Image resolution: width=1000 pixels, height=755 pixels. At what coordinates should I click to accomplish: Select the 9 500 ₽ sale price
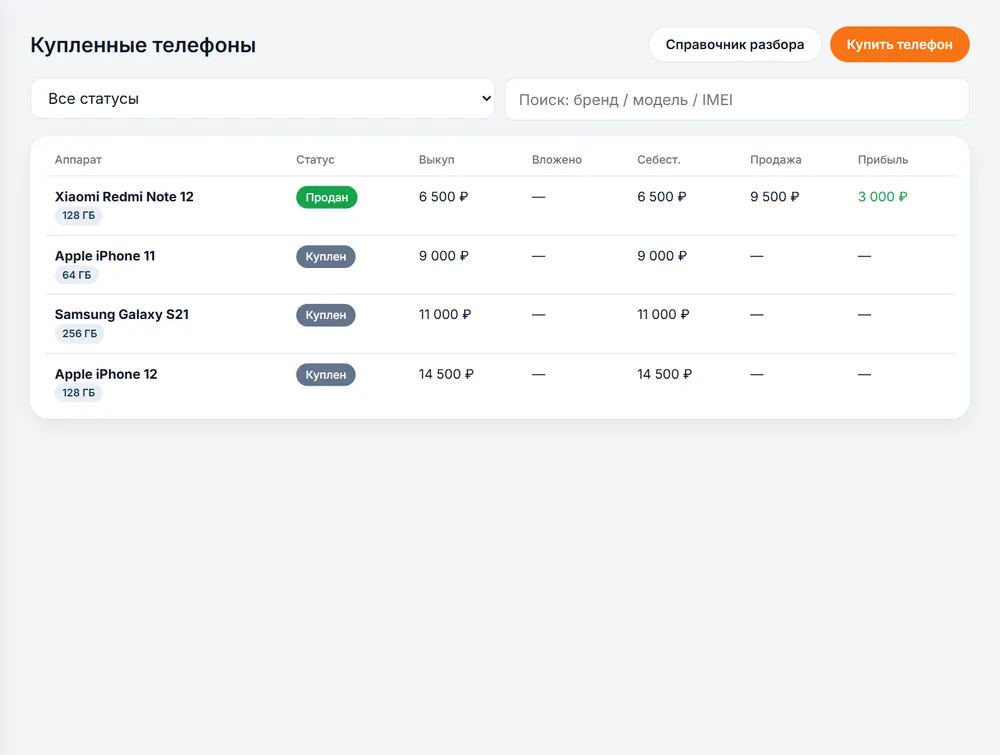coord(775,196)
